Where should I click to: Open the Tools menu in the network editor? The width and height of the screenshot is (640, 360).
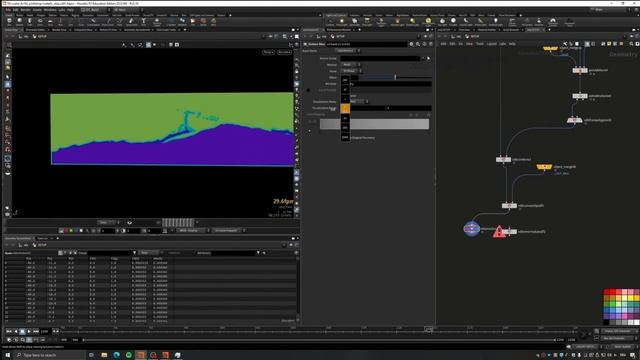[480, 44]
